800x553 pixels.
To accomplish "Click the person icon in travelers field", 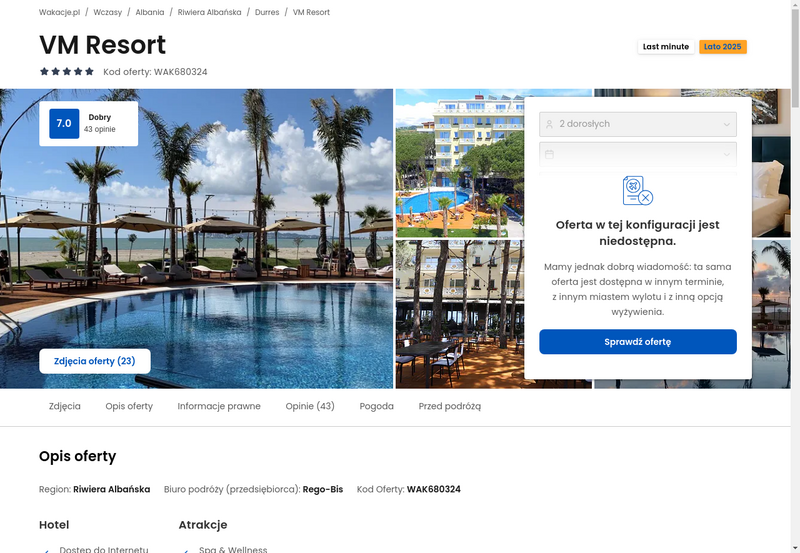I will 549,124.
